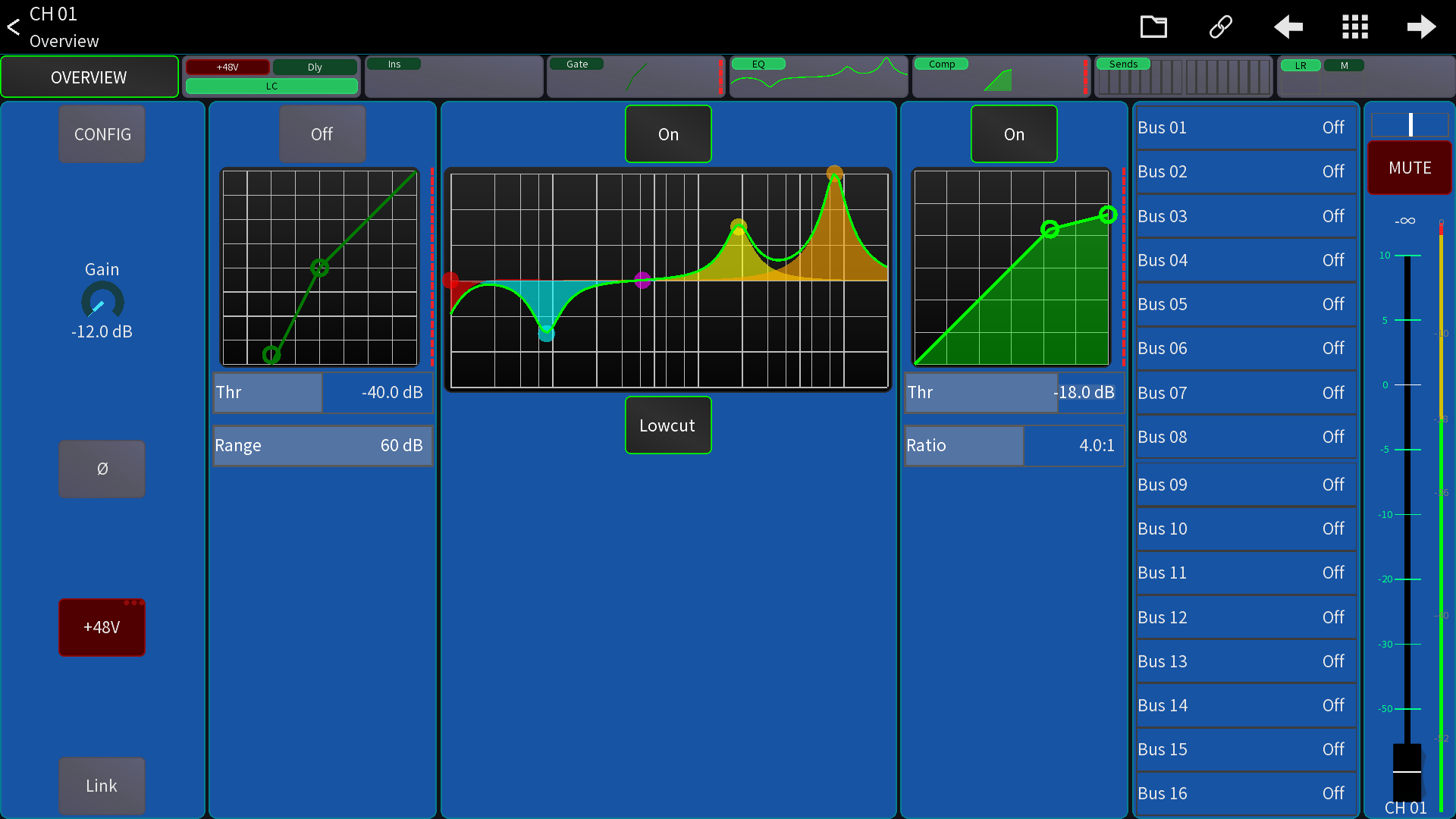Toggle the EQ On button
The image size is (1456, 819).
(668, 134)
